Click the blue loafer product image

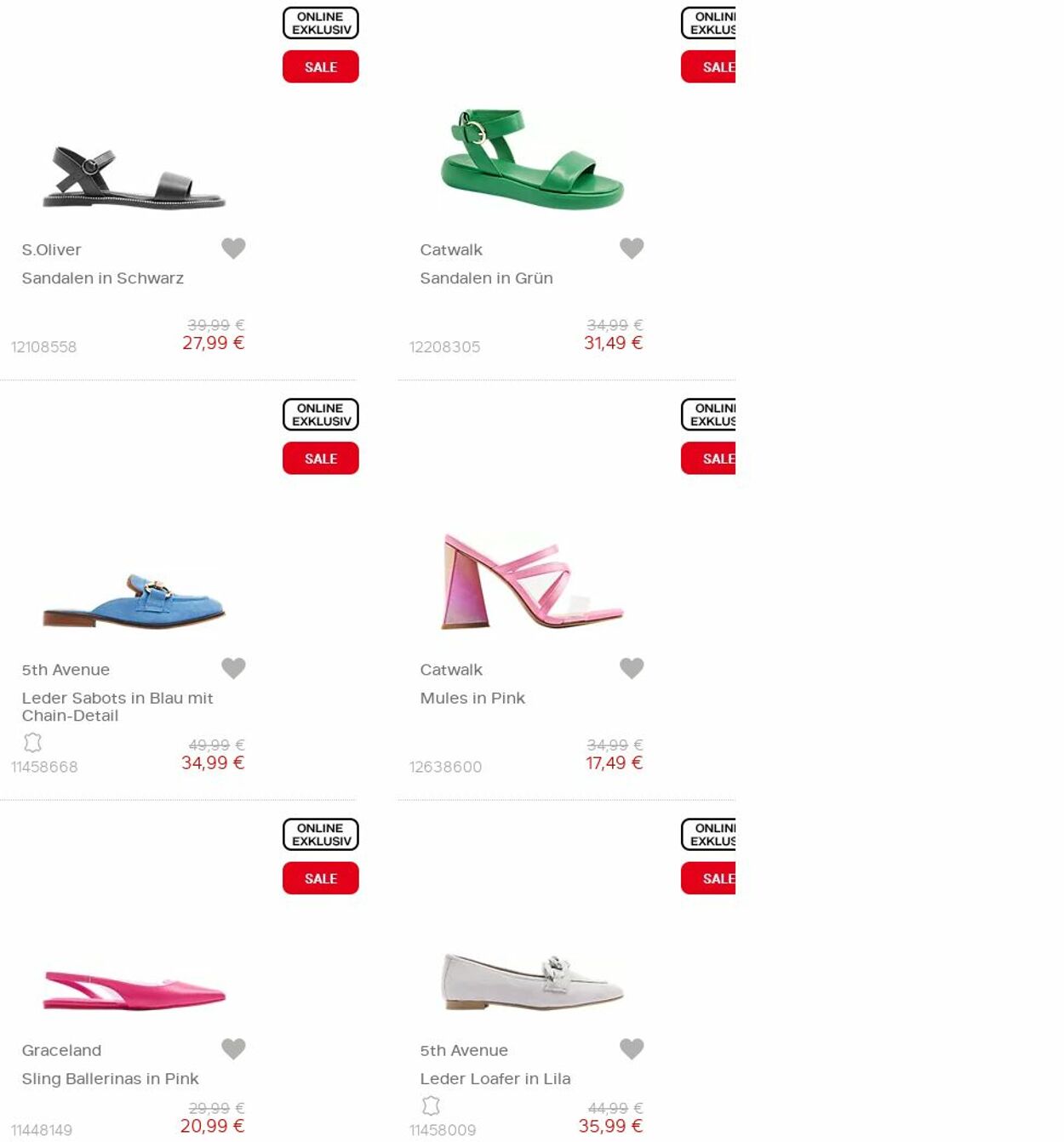pyautogui.click(x=134, y=600)
